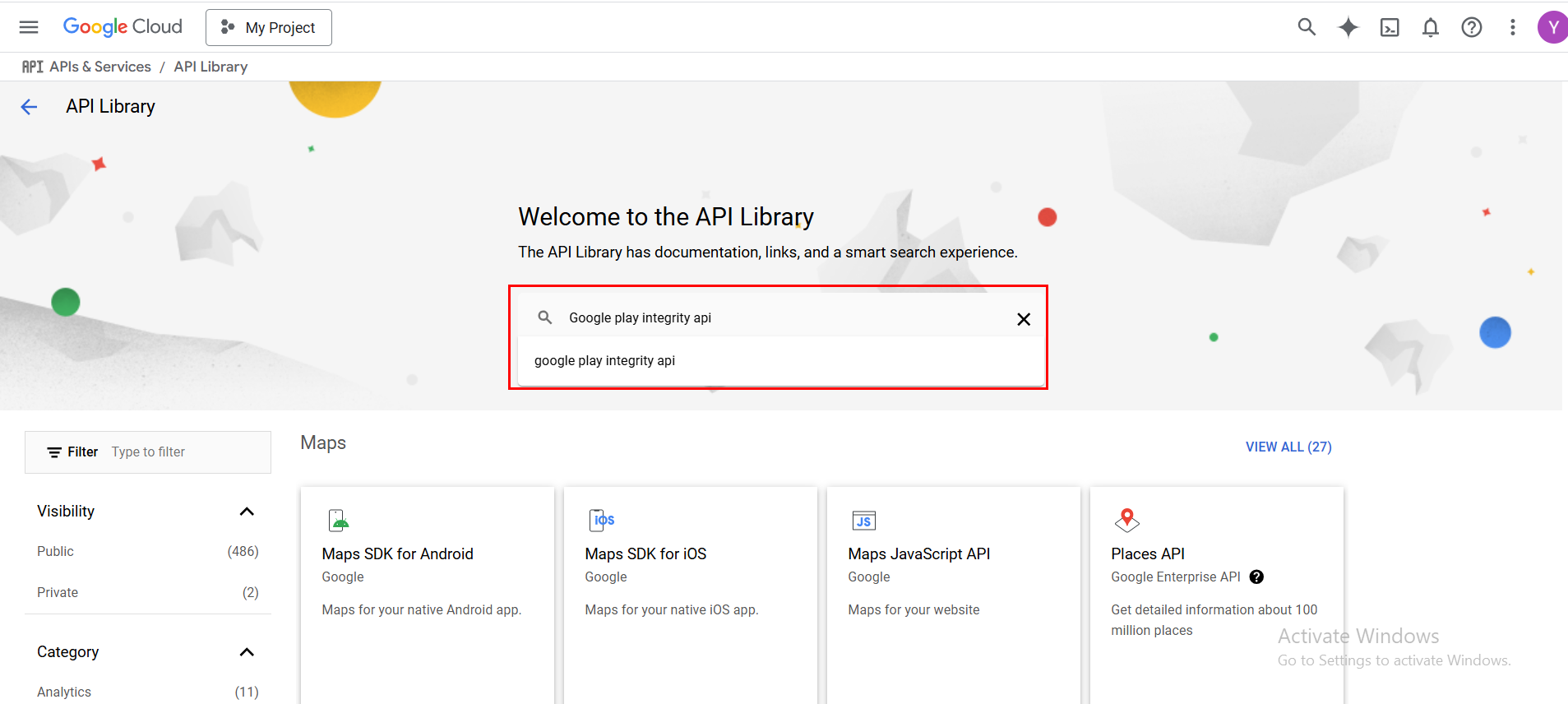Open the help question mark menu
Image resolution: width=1568 pixels, height=704 pixels.
click(x=1471, y=28)
